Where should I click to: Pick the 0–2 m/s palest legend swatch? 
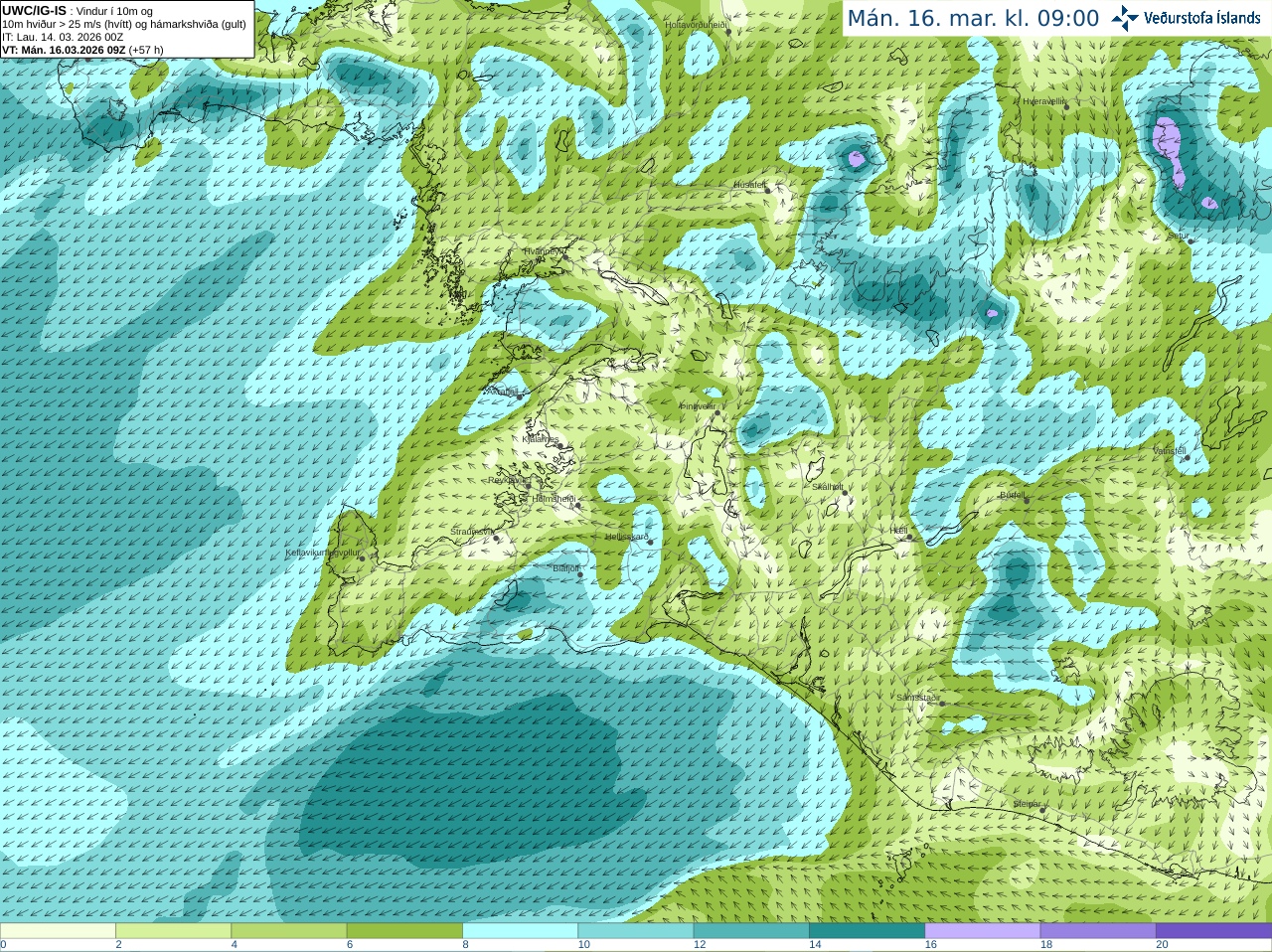pyautogui.click(x=58, y=931)
